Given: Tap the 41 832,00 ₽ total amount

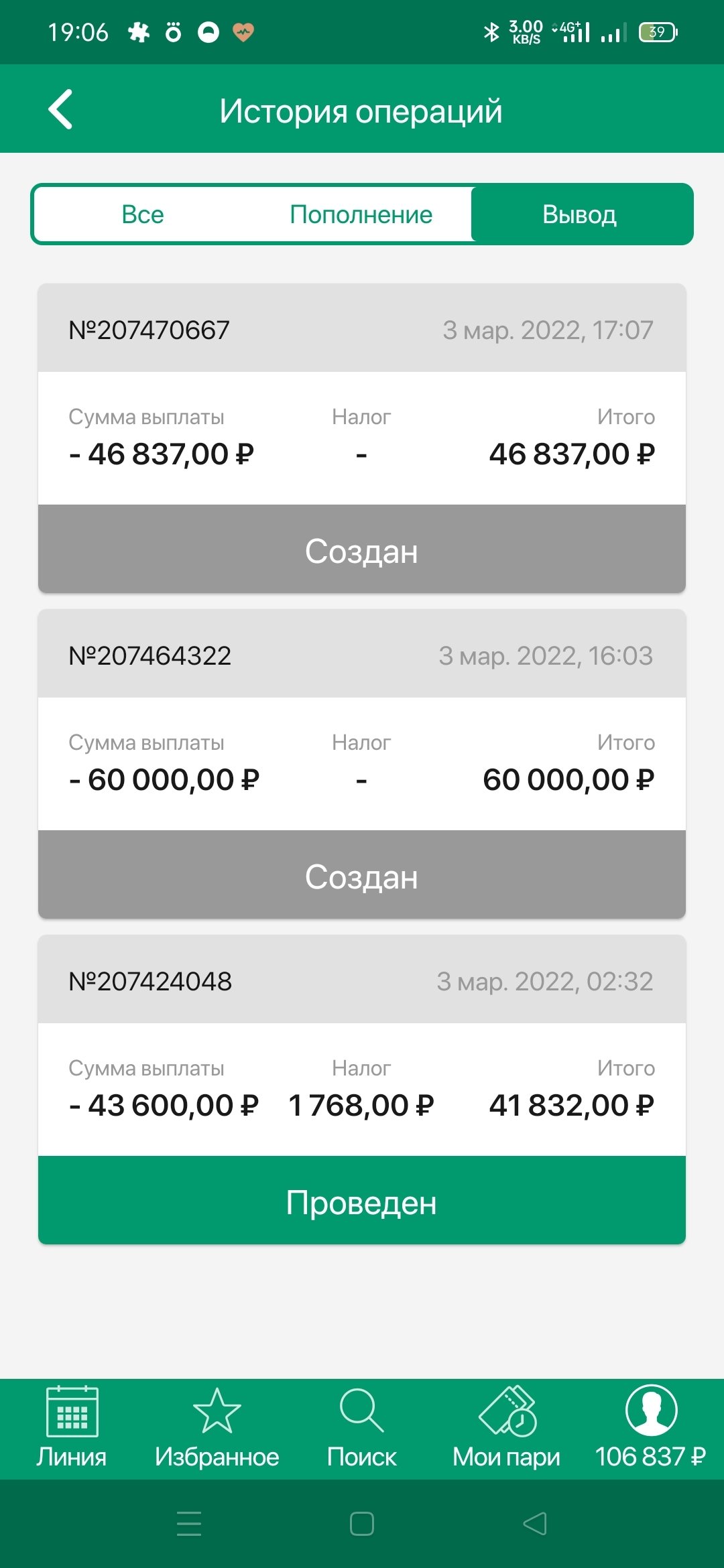Looking at the screenshot, I should pyautogui.click(x=572, y=1106).
